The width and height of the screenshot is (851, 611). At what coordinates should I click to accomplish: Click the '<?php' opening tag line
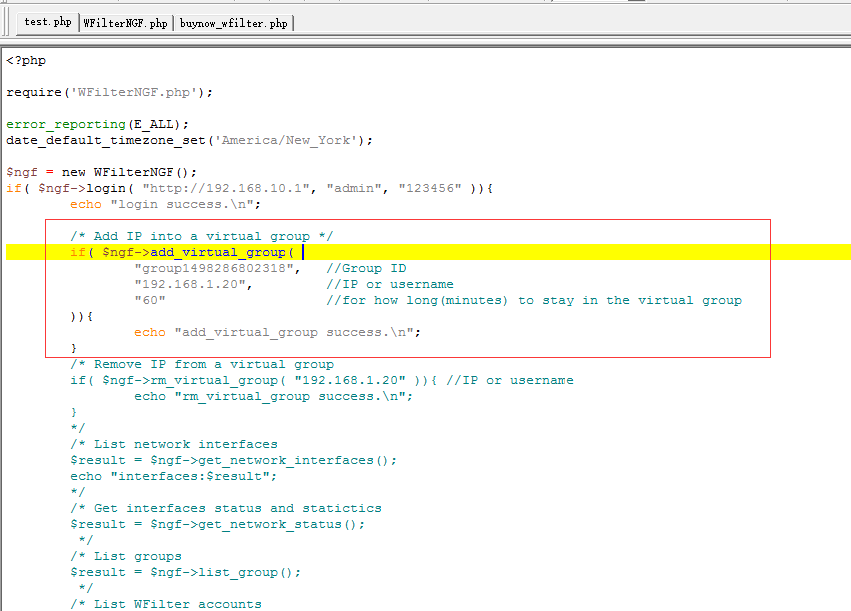pyautogui.click(x=26, y=61)
